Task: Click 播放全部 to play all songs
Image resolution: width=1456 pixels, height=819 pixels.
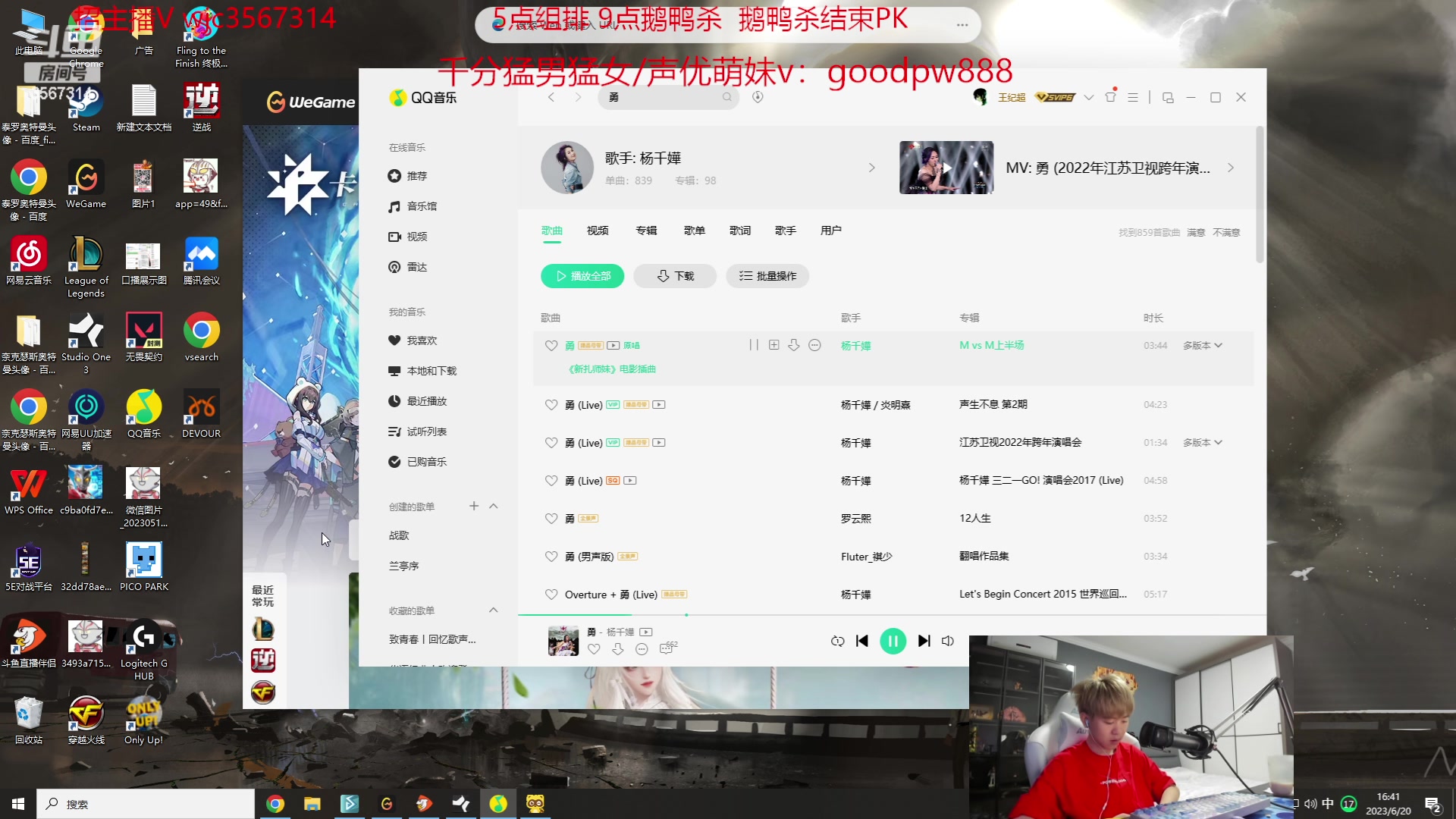Action: click(x=582, y=276)
